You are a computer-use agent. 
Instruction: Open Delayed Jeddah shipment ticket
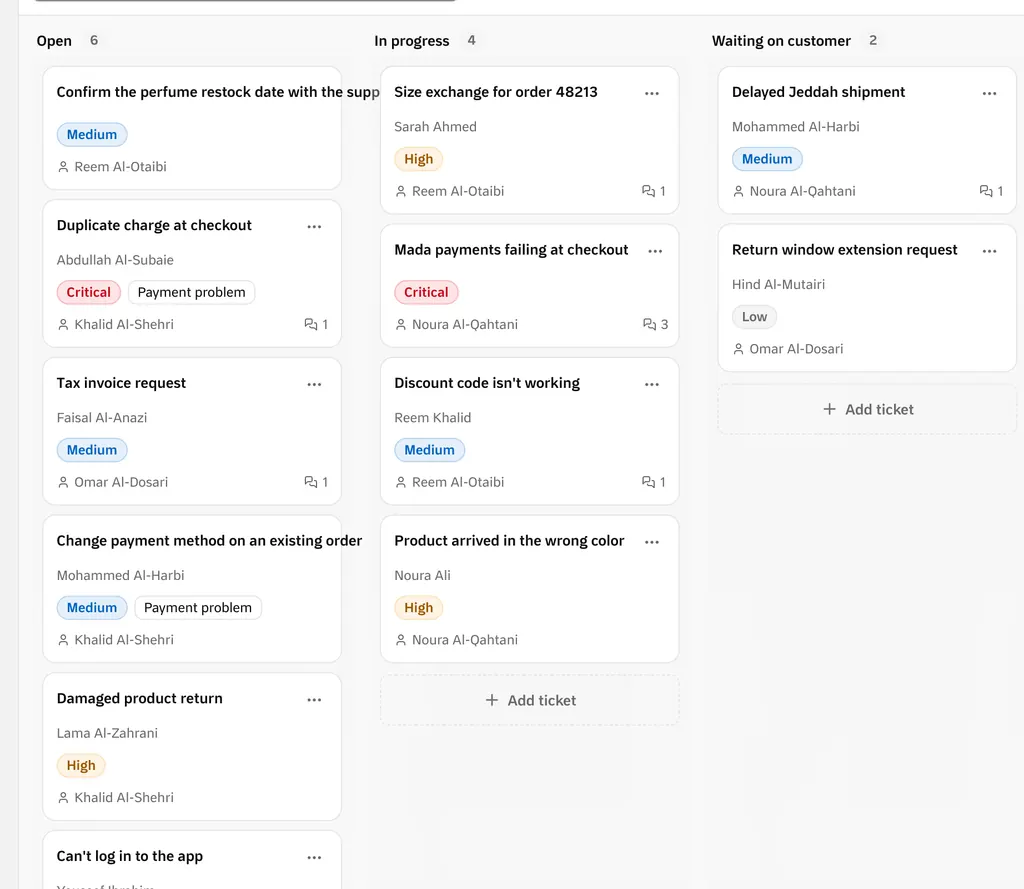818,92
